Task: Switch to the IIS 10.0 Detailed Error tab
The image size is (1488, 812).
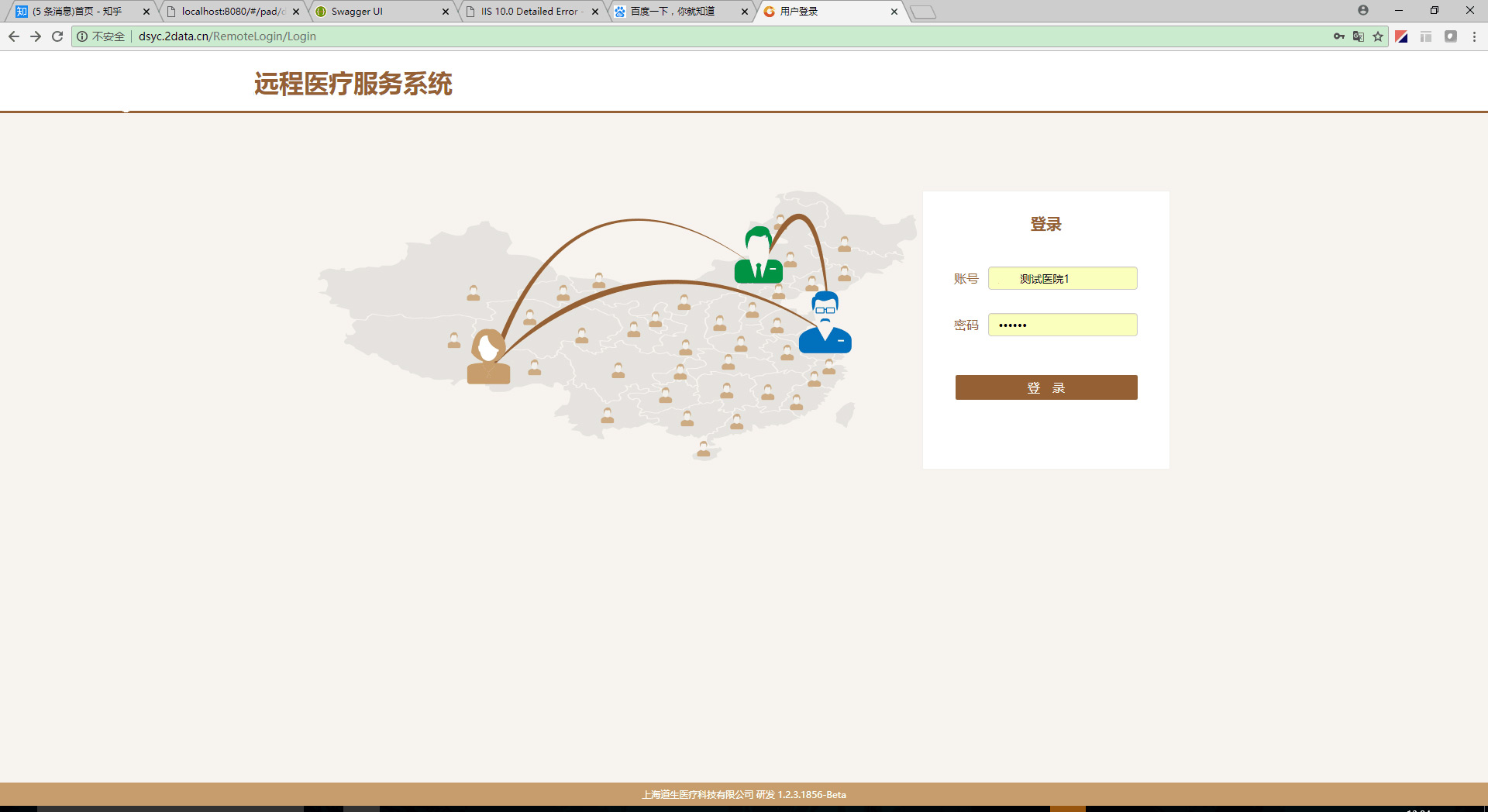Action: [529, 12]
